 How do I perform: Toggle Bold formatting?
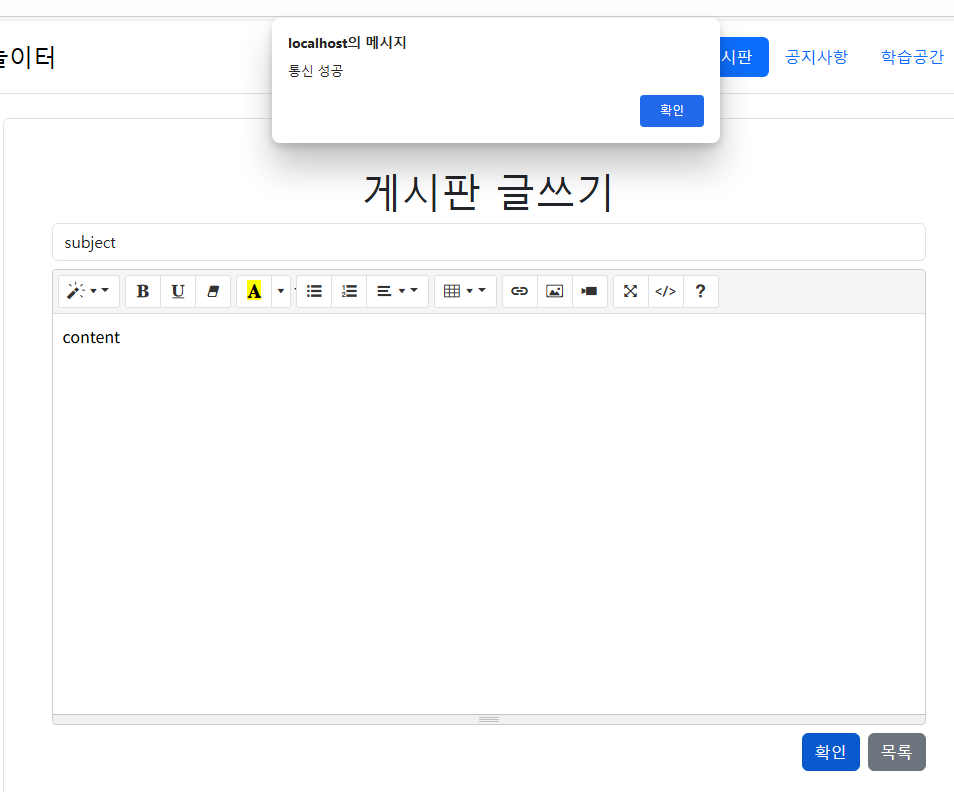(143, 291)
